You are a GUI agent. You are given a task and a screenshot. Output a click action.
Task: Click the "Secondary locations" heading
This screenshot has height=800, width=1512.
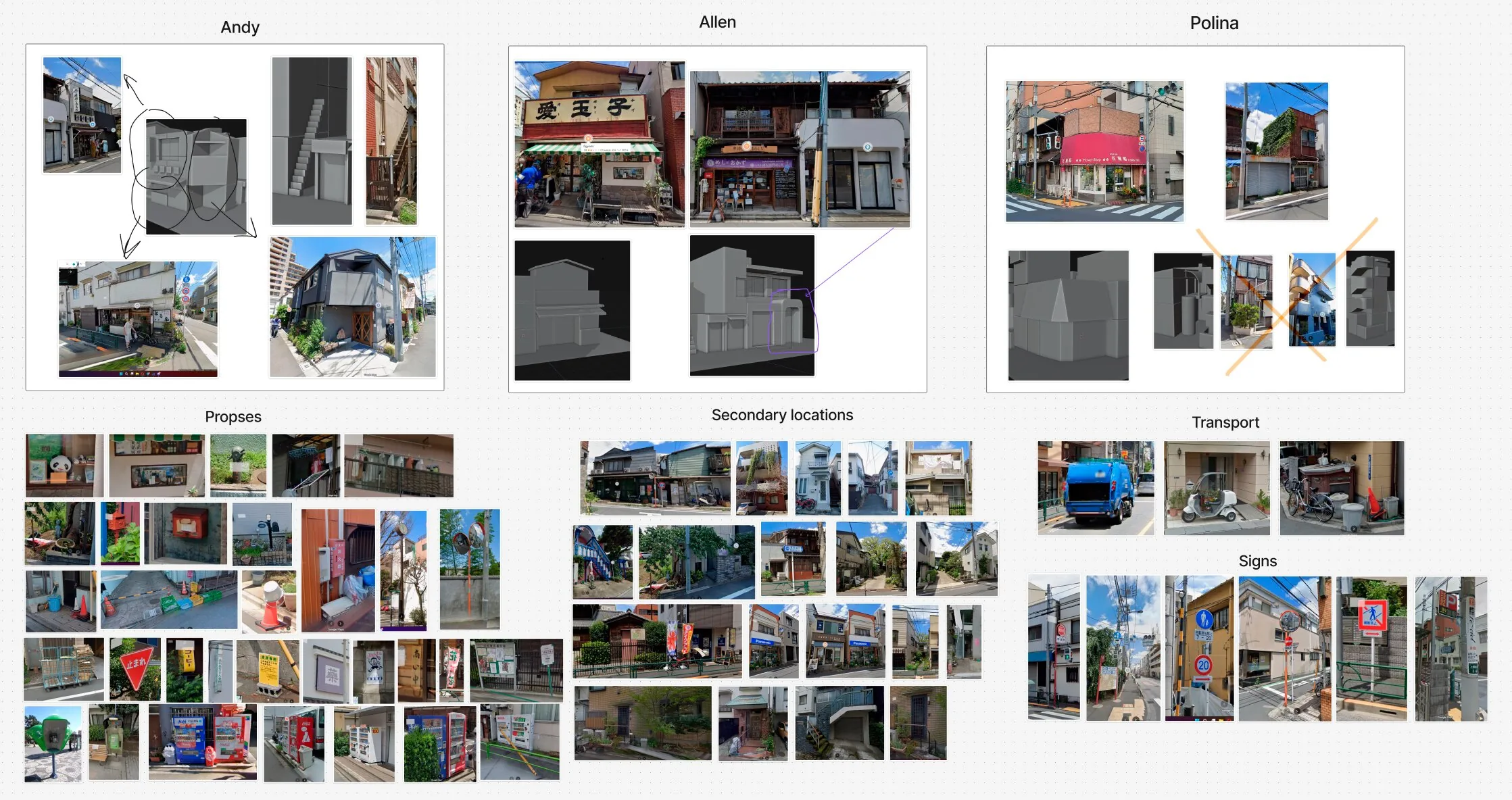point(782,415)
